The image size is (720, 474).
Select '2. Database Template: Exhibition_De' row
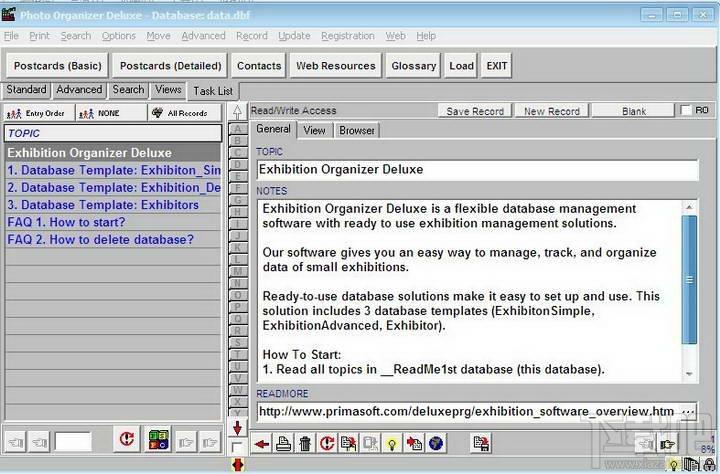click(113, 188)
